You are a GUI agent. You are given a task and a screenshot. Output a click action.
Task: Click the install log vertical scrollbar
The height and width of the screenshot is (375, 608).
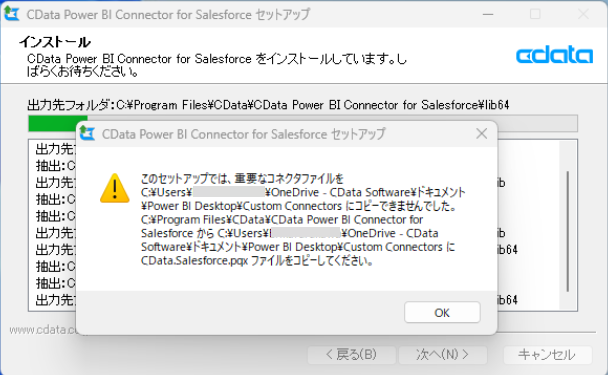click(x=568, y=225)
